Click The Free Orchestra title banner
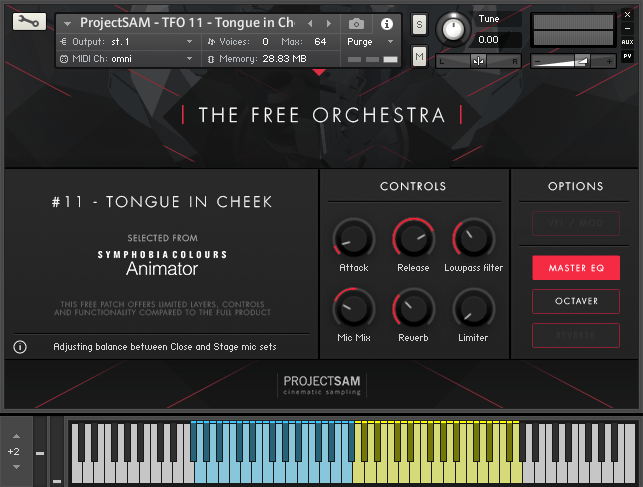643x487 pixels. (x=322, y=115)
